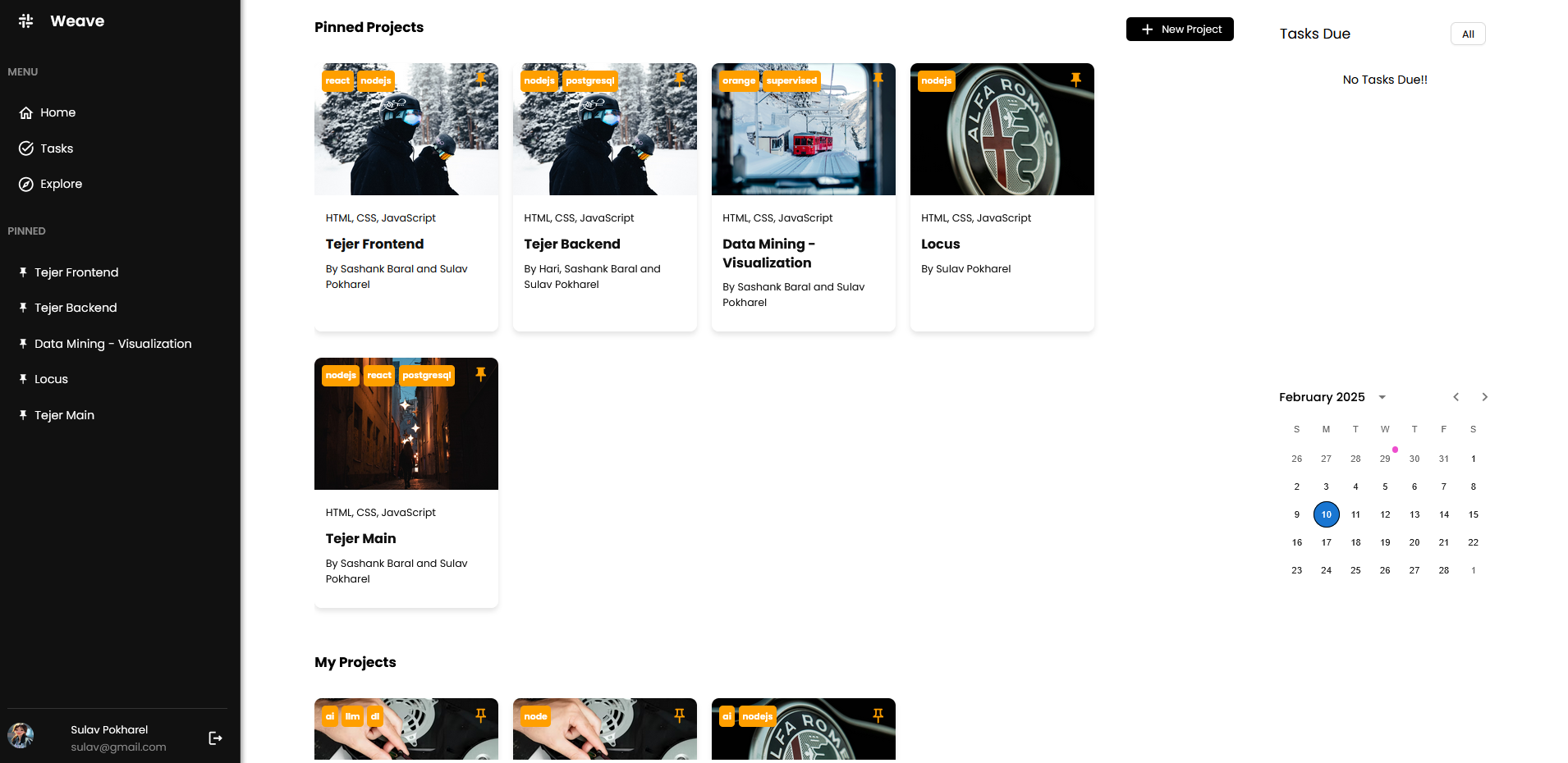The image size is (1568, 763).
Task: Toggle pin on Data Mining - Visualization card
Action: tap(878, 80)
